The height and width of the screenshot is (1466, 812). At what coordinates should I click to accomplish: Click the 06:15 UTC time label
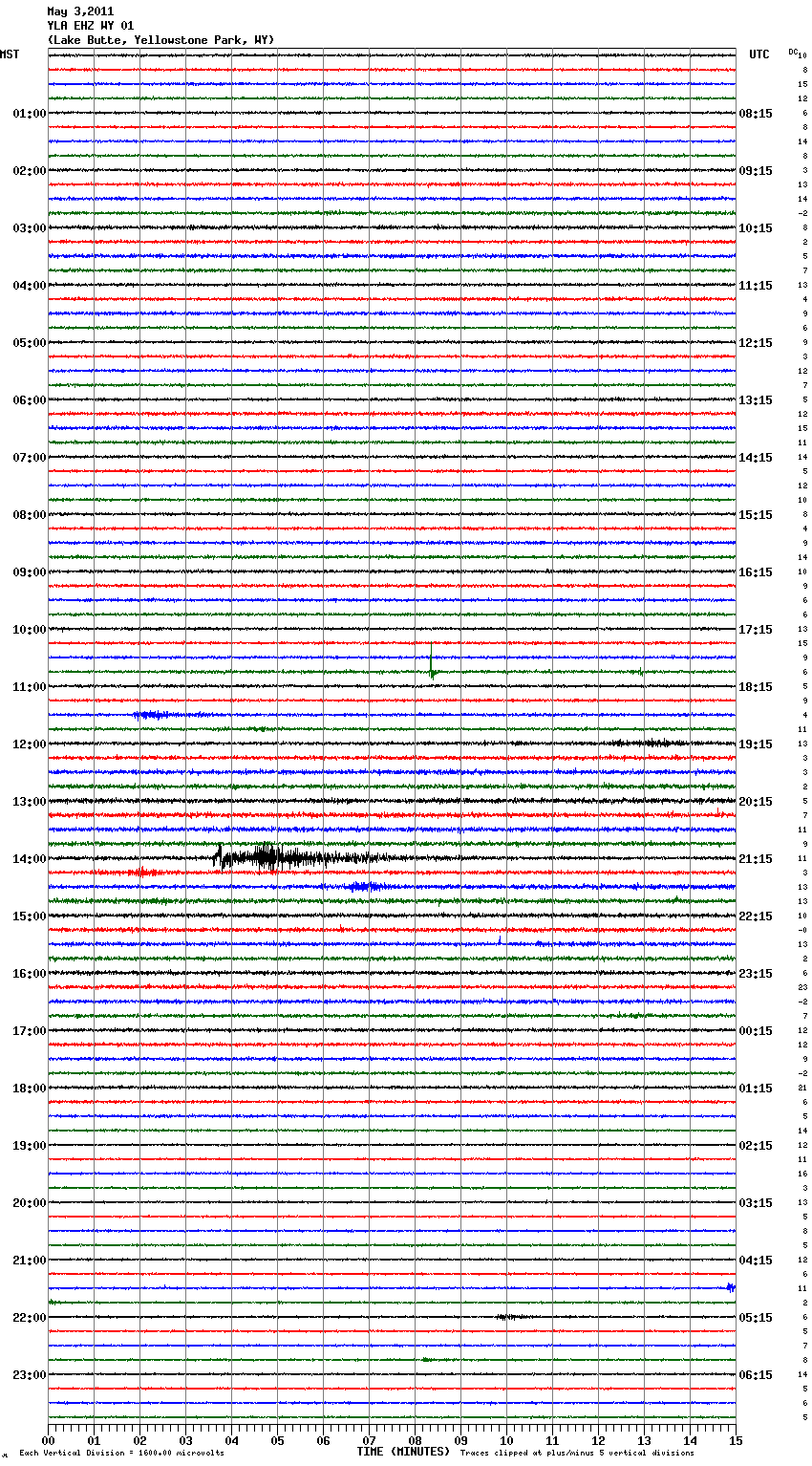[756, 1375]
